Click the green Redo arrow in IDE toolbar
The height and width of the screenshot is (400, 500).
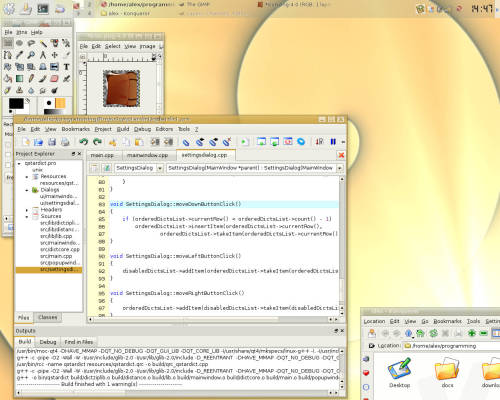[x=97, y=142]
